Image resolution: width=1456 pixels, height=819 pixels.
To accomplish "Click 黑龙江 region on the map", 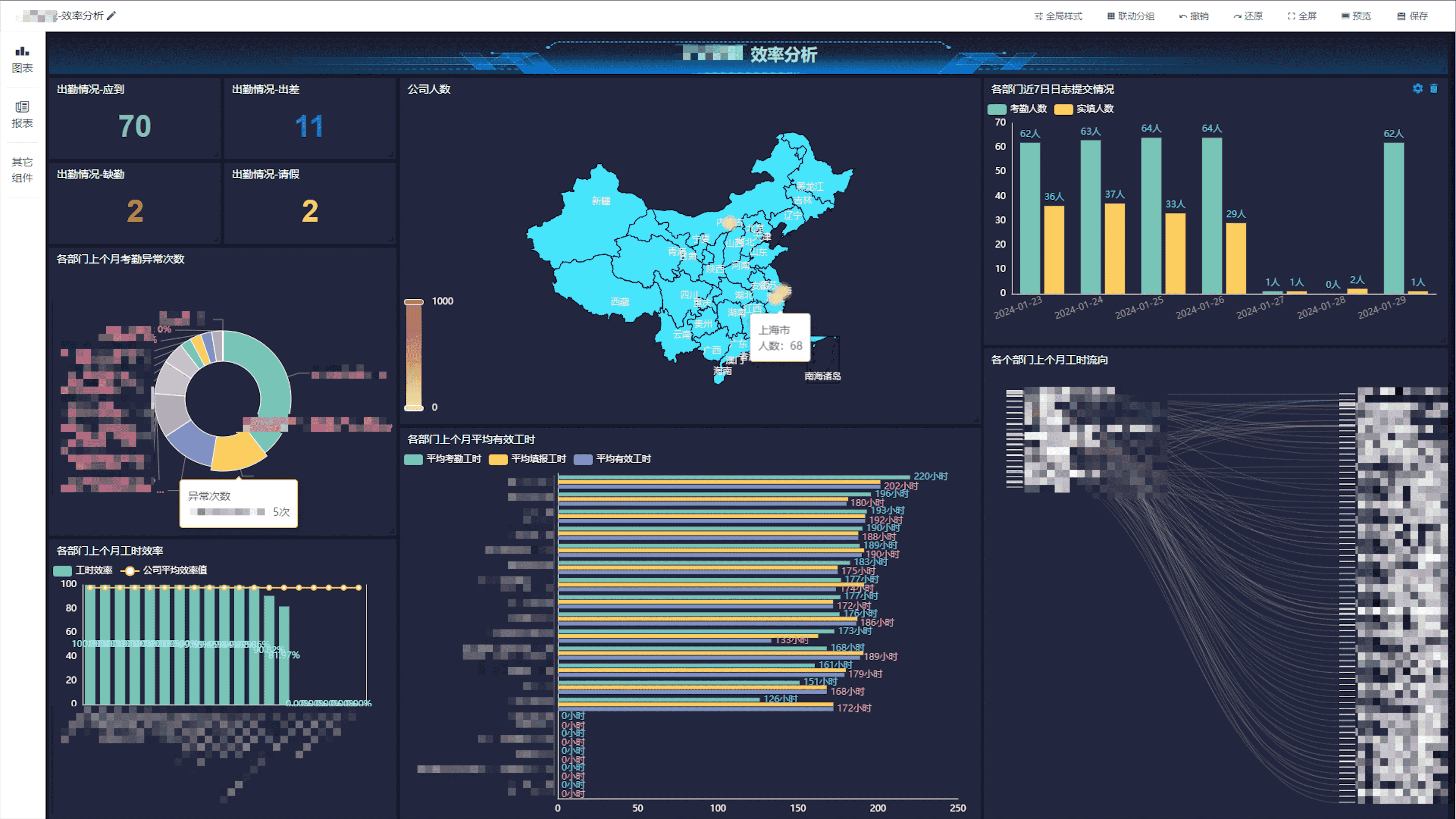I will tap(810, 187).
